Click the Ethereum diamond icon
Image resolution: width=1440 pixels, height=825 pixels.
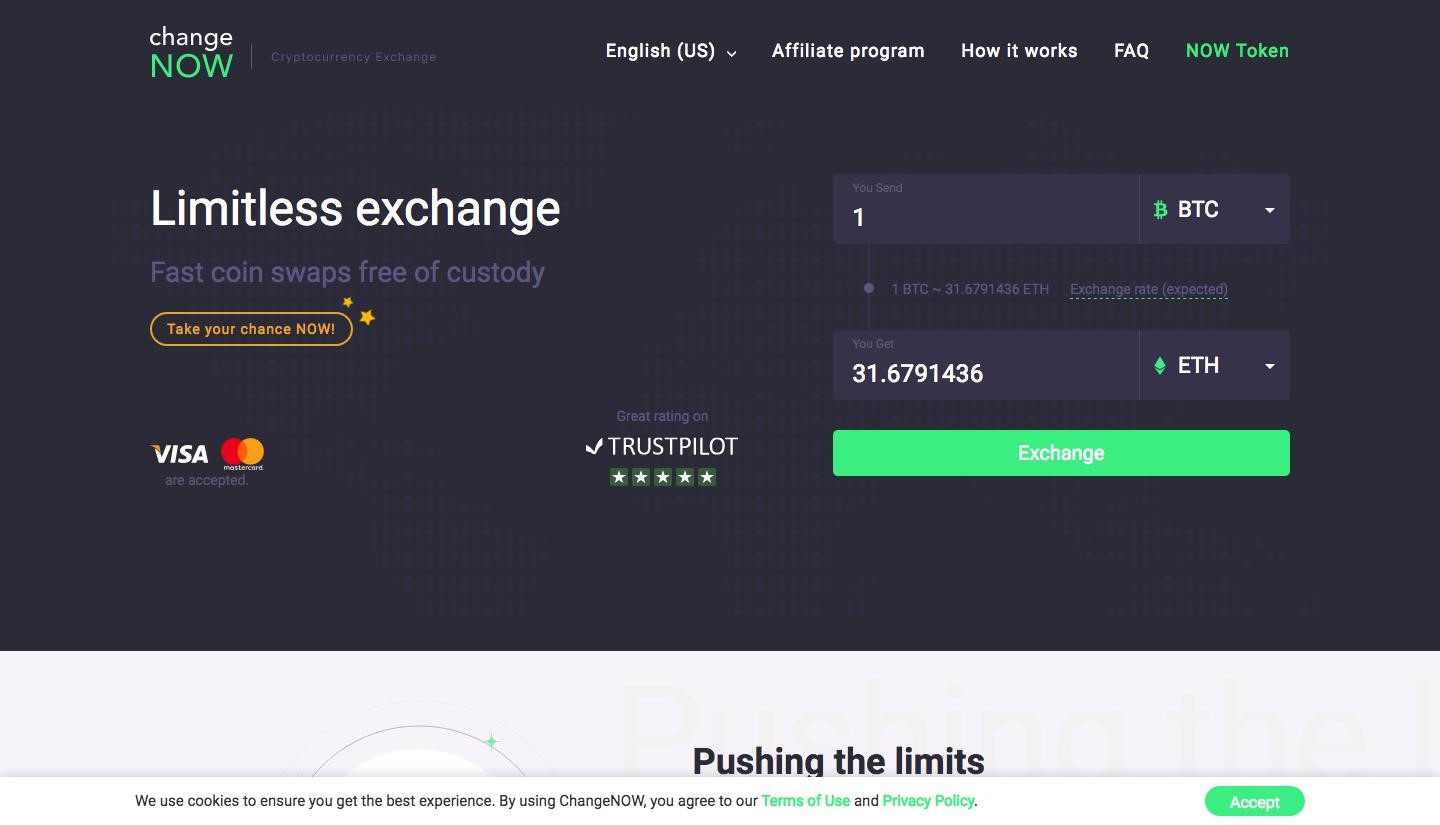[x=1160, y=366]
